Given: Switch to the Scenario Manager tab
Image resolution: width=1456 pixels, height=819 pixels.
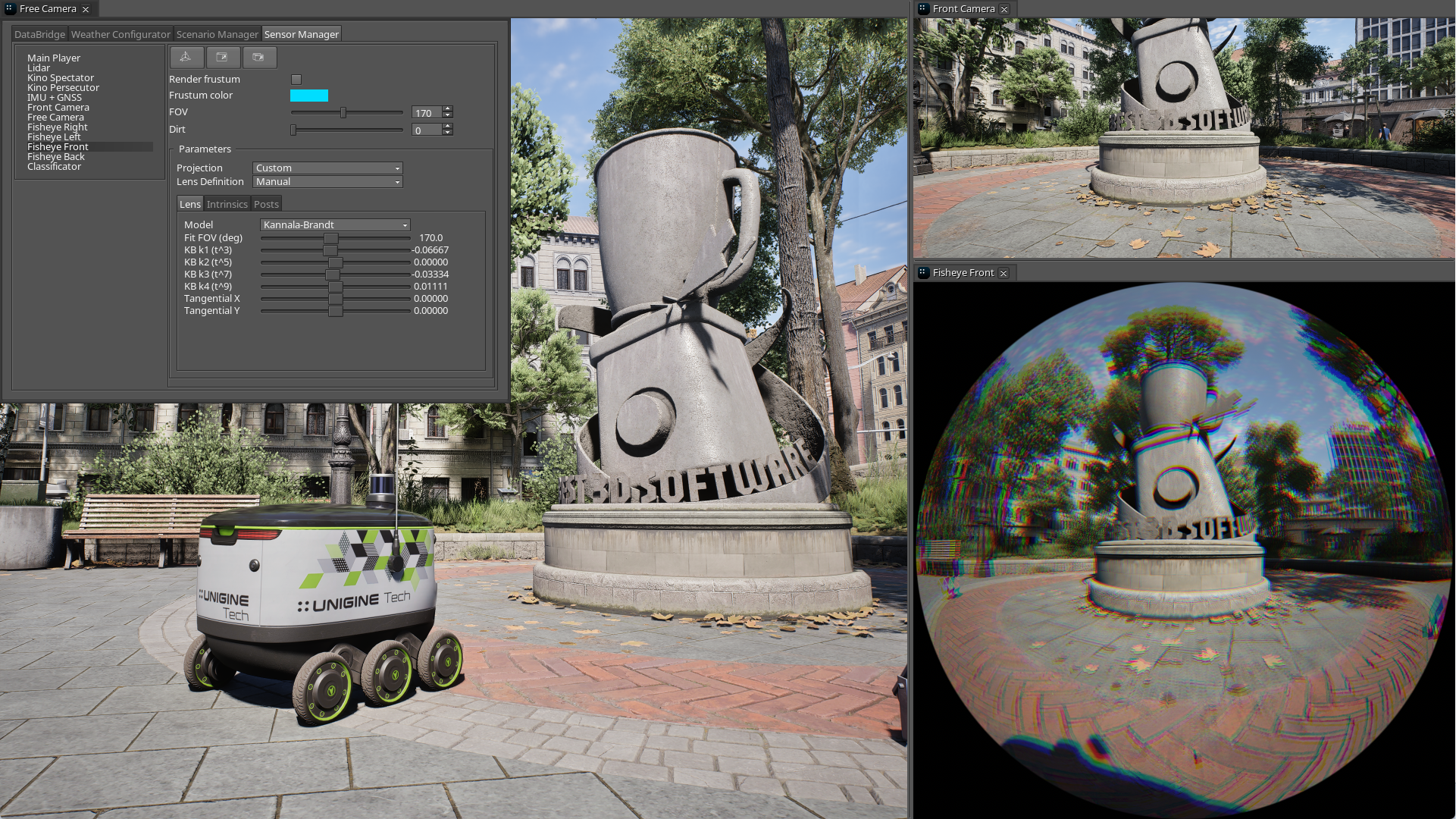Looking at the screenshot, I should click(218, 35).
